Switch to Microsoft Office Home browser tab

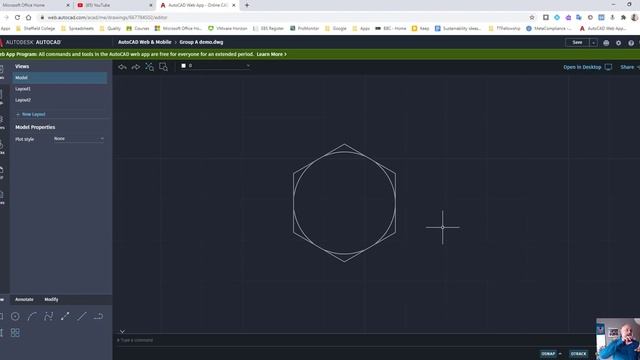pyautogui.click(x=35, y=5)
